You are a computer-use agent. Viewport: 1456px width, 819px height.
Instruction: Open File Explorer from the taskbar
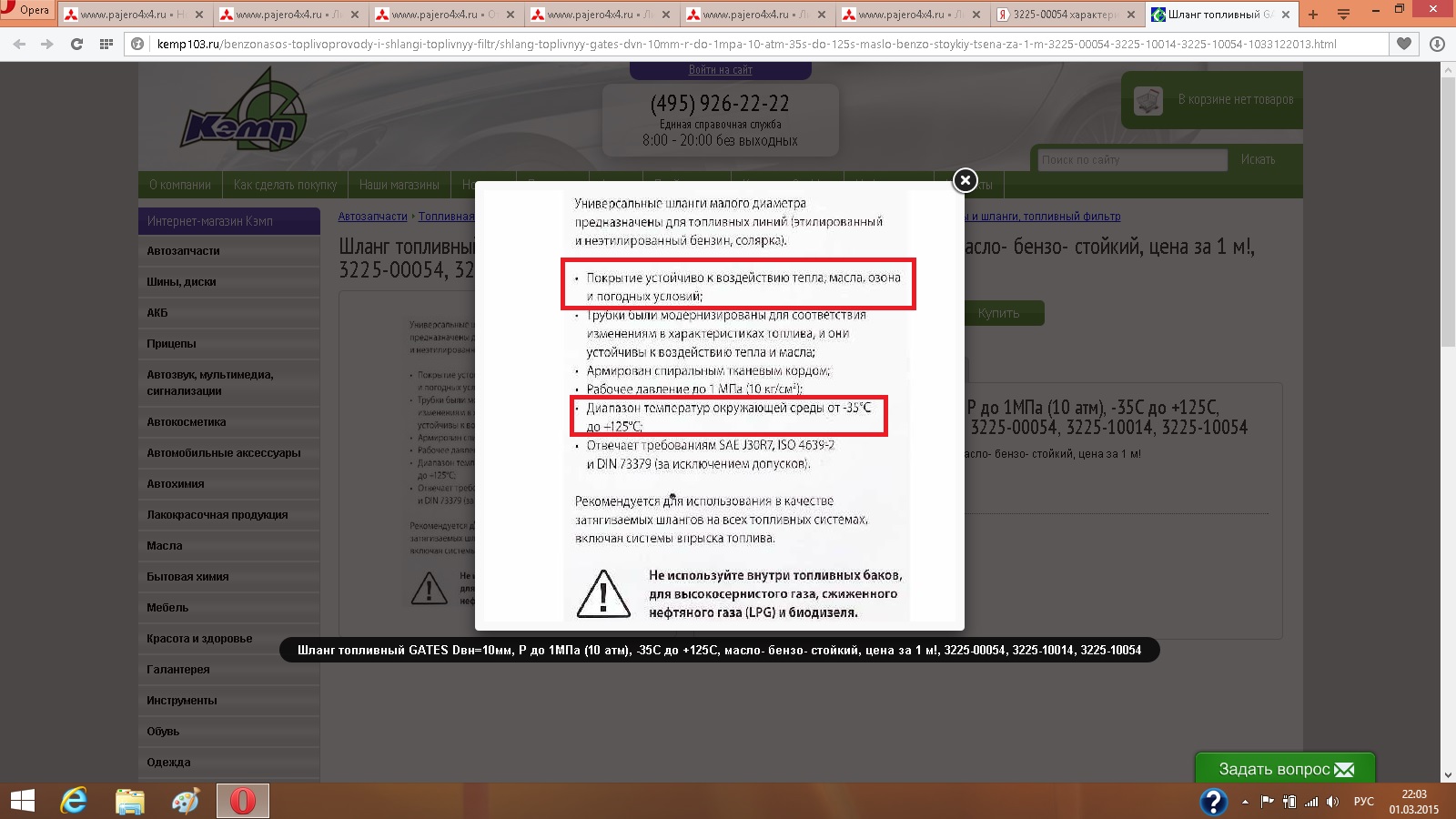pos(130,801)
